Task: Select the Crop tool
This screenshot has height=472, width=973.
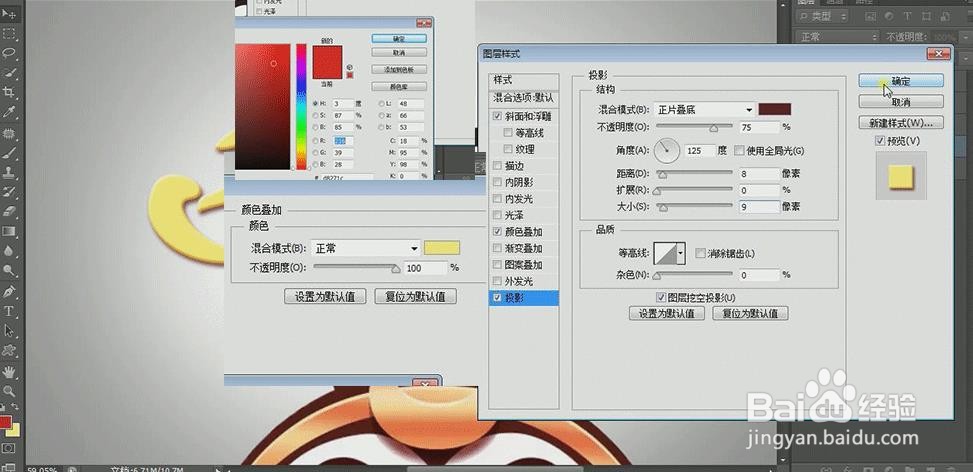Action: (9, 92)
